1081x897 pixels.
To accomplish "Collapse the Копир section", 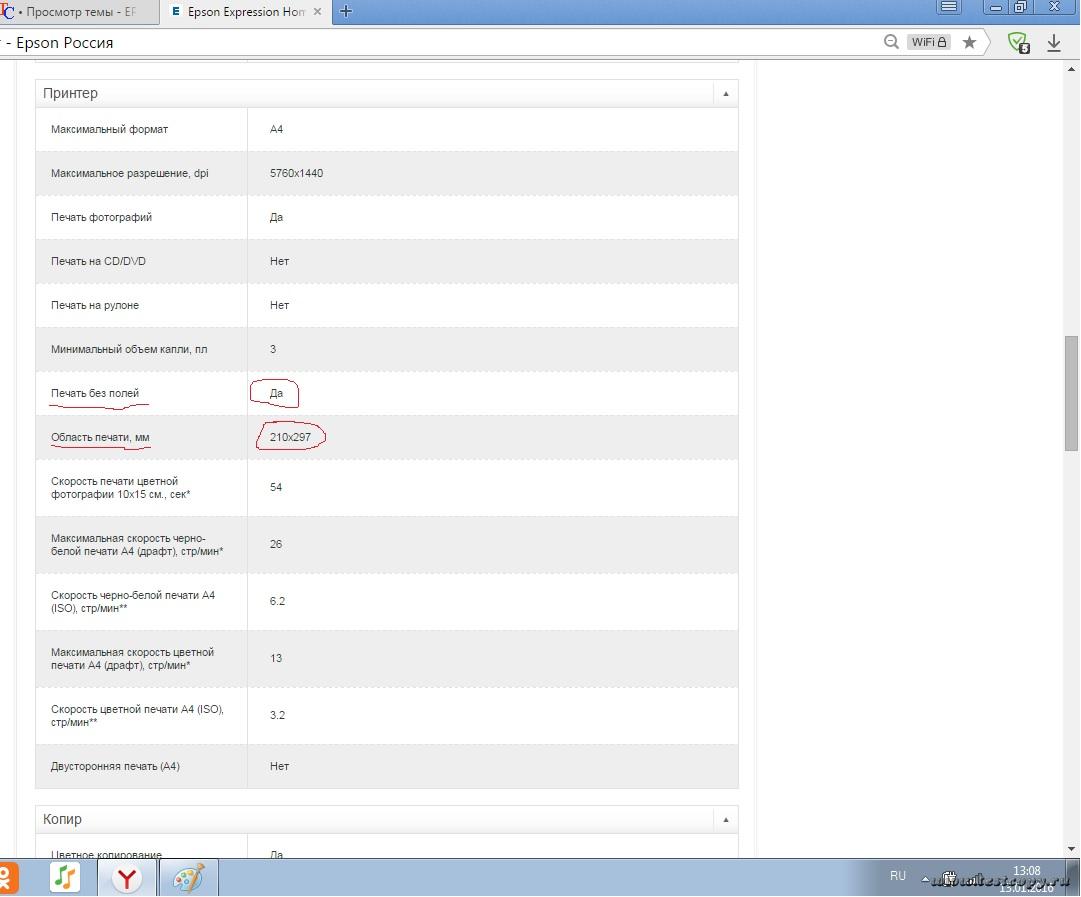I will tap(725, 819).
